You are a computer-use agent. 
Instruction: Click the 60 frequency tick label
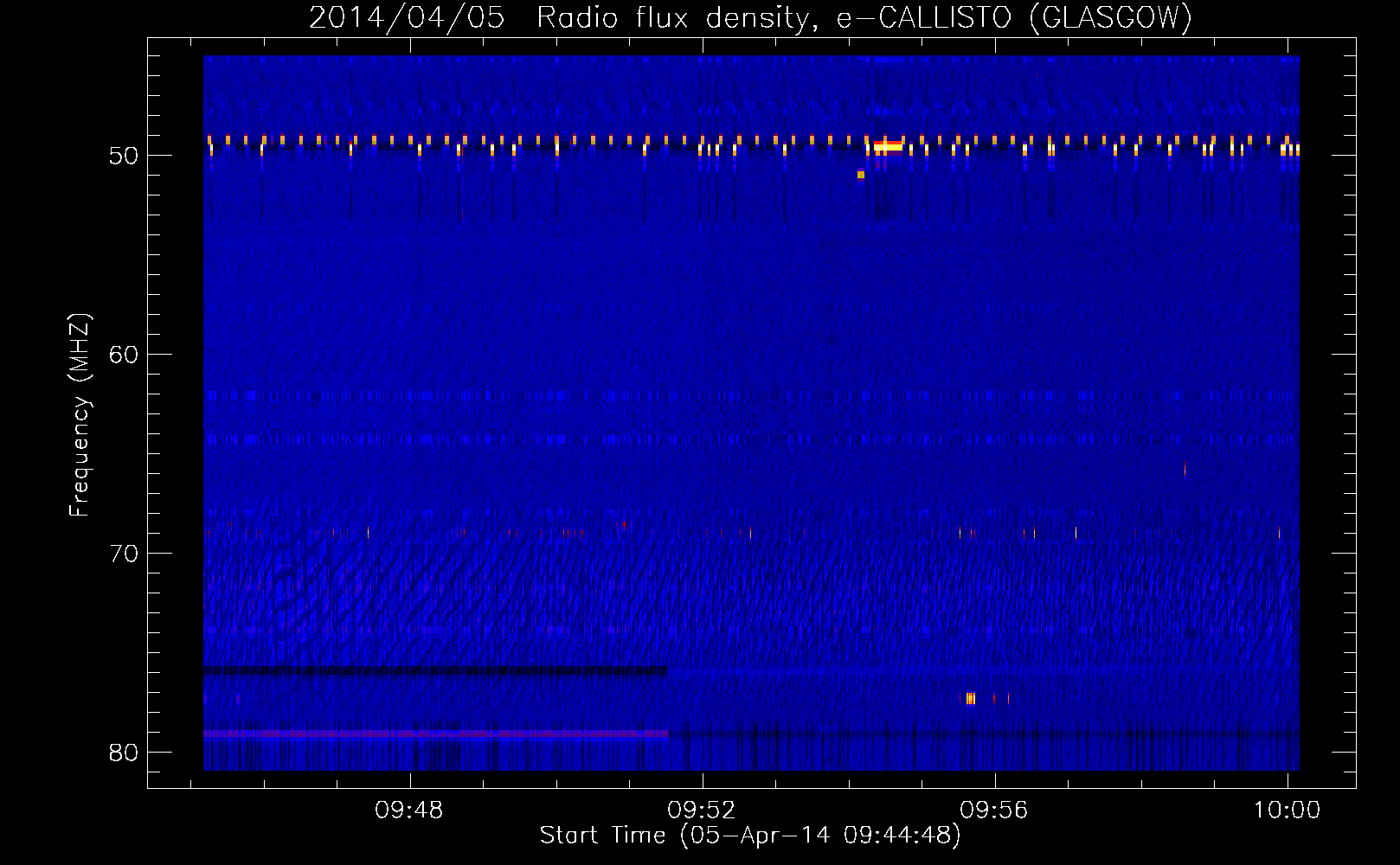tap(124, 355)
